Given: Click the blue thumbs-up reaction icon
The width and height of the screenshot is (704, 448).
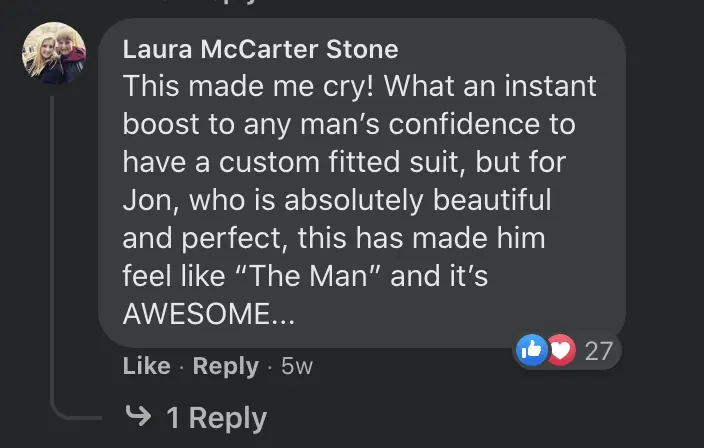Looking at the screenshot, I should coord(532,350).
